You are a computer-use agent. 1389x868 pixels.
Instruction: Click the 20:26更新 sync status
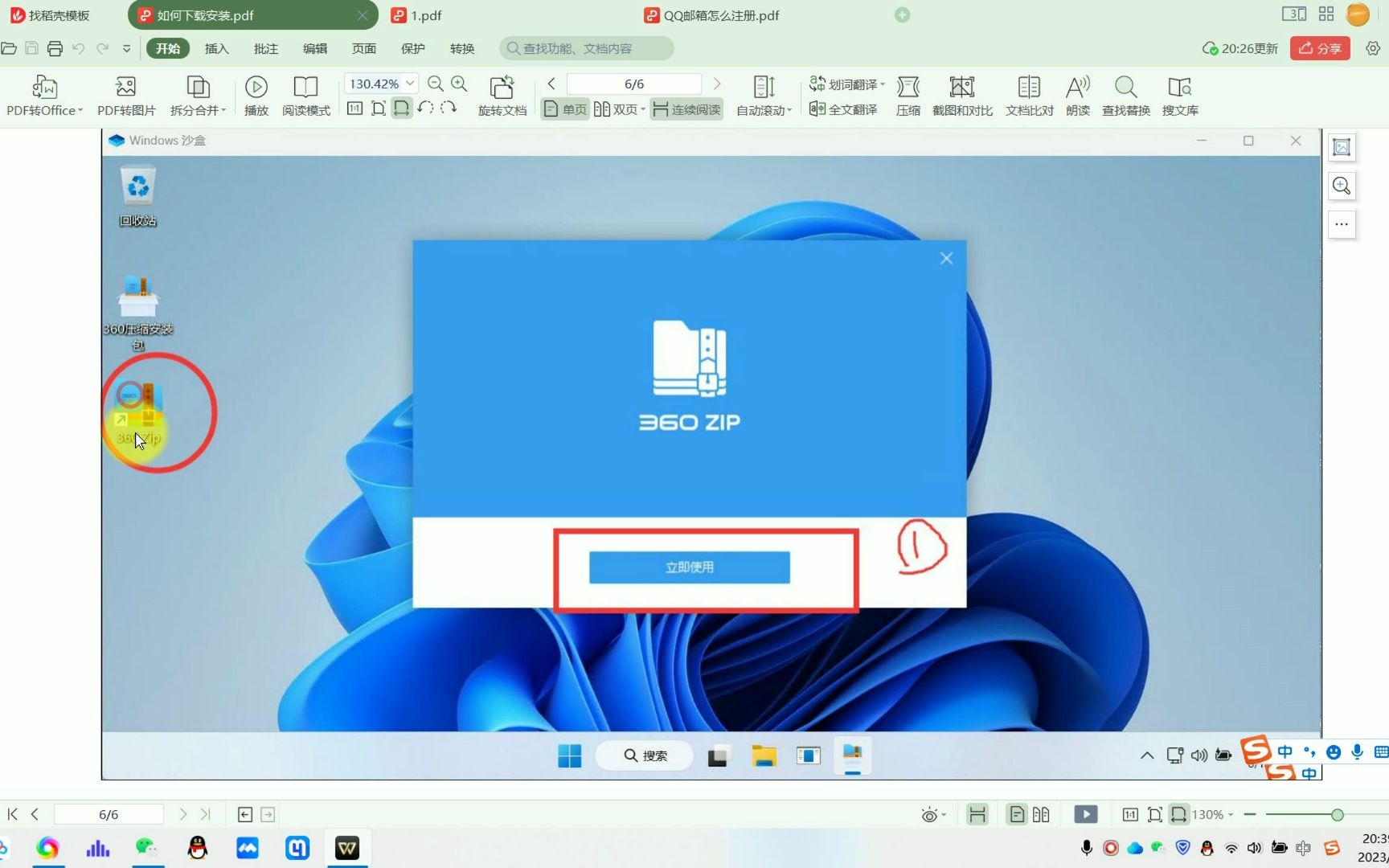click(x=1239, y=48)
